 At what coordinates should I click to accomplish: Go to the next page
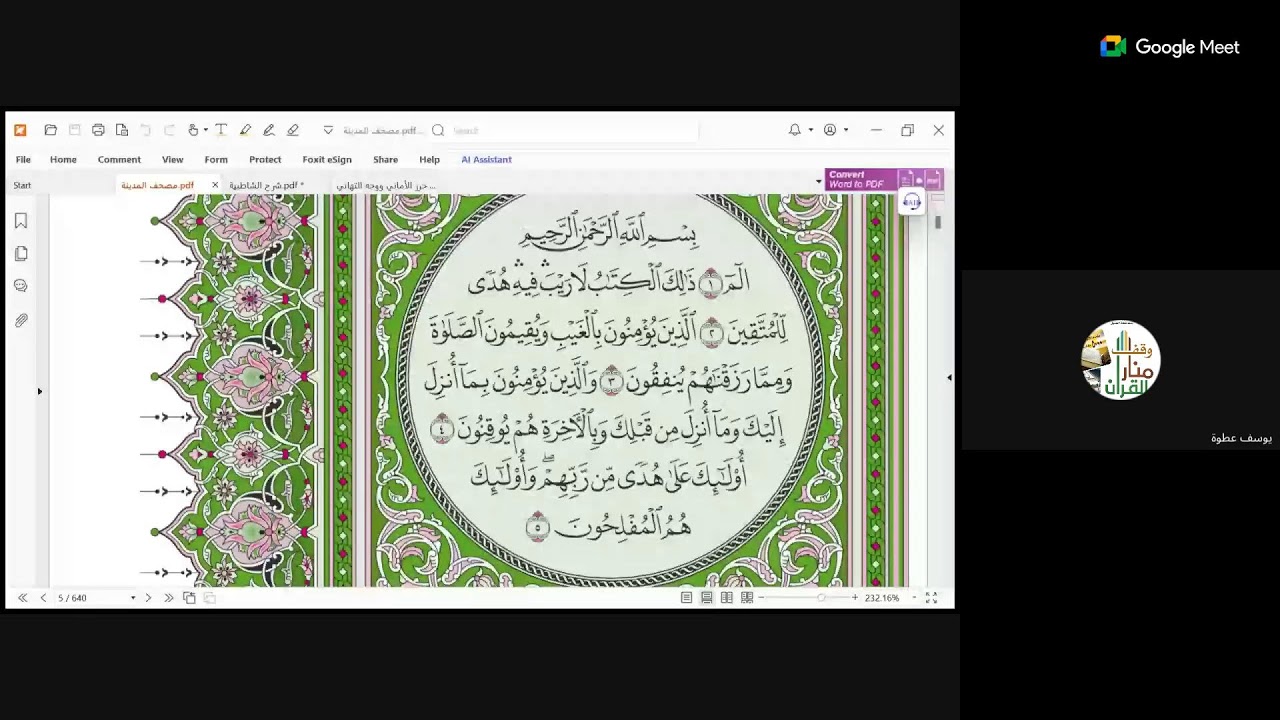(x=148, y=598)
